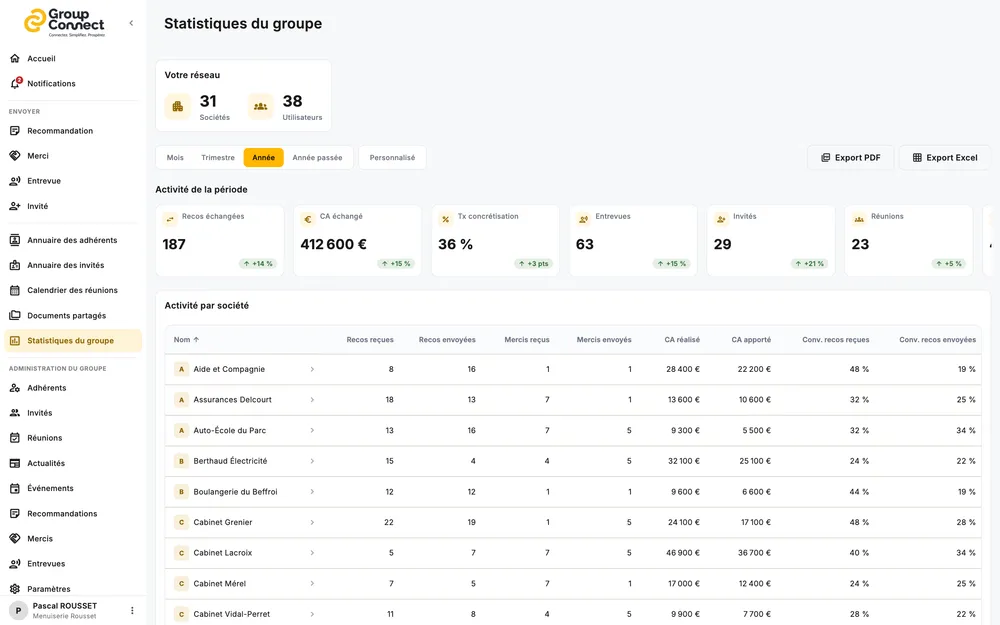Screen dimensions: 1000x625
Task: Click Calendrier des réunions calendar icon
Action: [x=15, y=290]
